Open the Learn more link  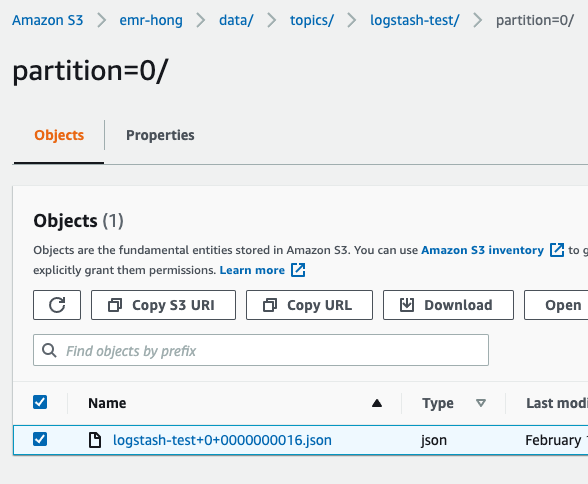click(252, 270)
